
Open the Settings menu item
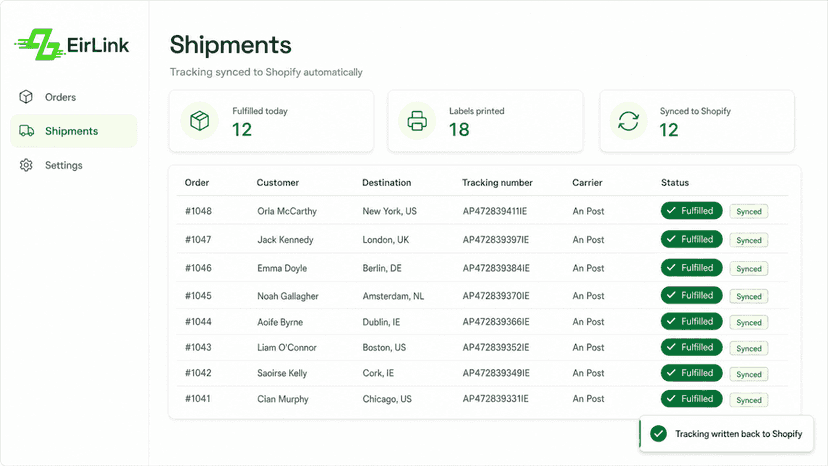(x=73, y=165)
